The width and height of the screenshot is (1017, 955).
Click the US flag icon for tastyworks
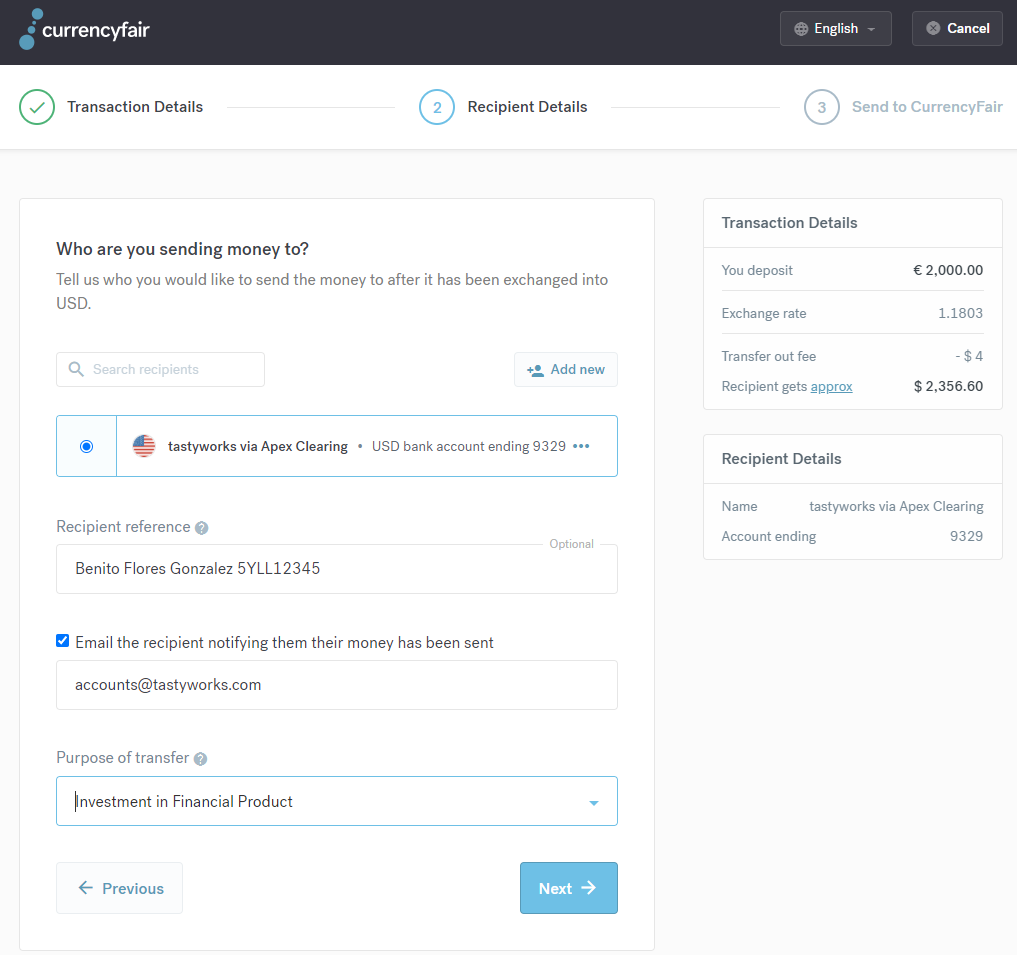pos(144,446)
